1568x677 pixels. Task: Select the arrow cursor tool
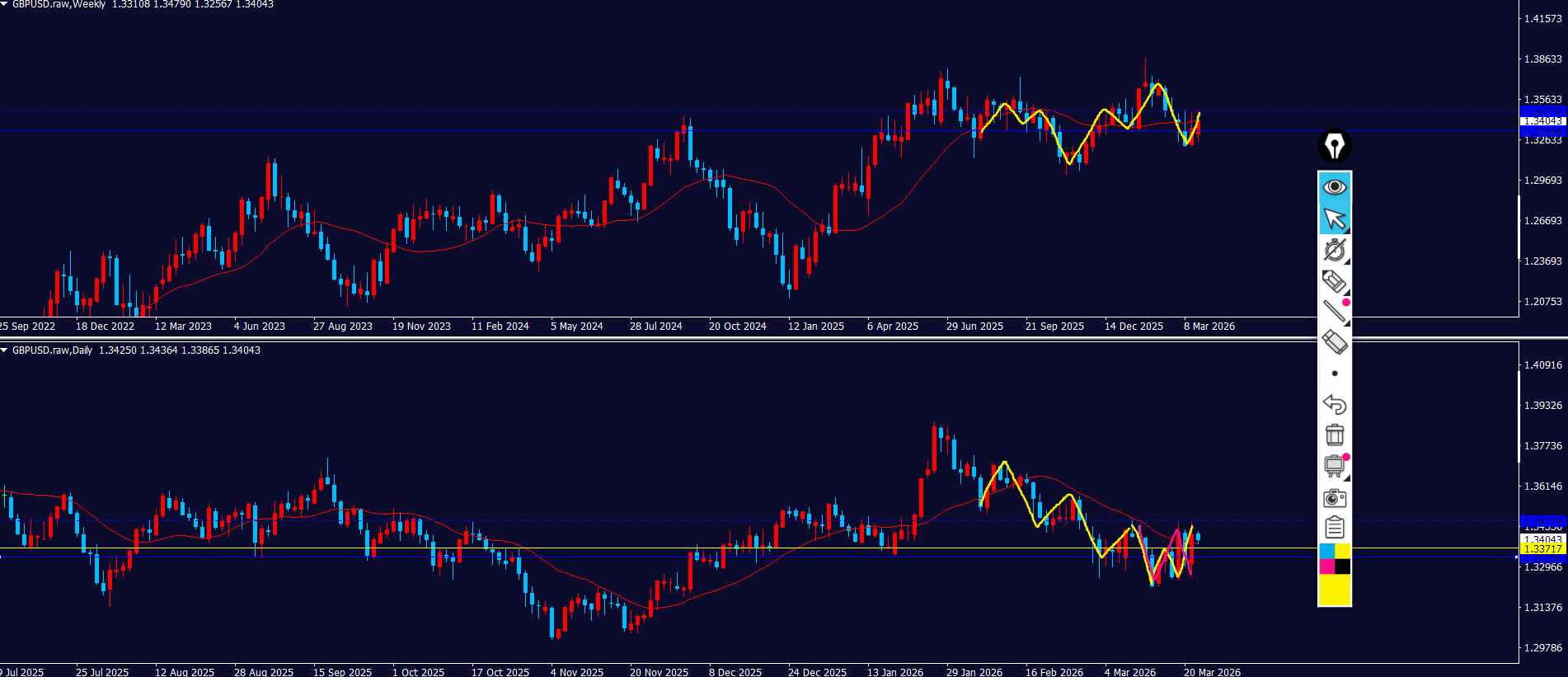[1334, 219]
